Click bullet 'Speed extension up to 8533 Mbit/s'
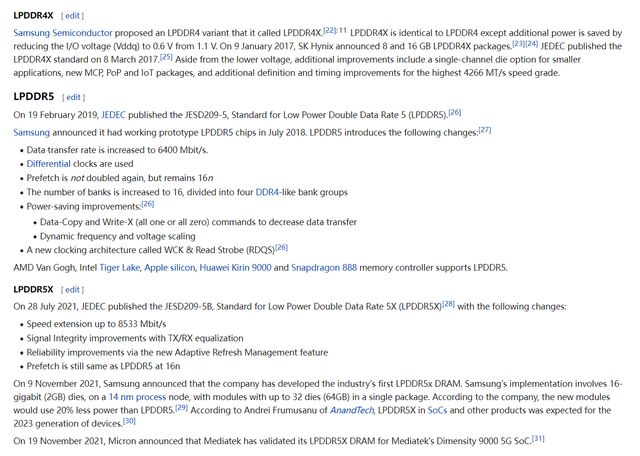 pos(96,324)
